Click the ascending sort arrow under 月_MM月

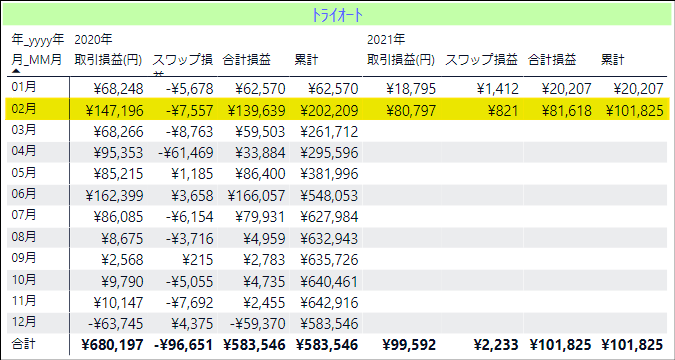(x=16, y=71)
